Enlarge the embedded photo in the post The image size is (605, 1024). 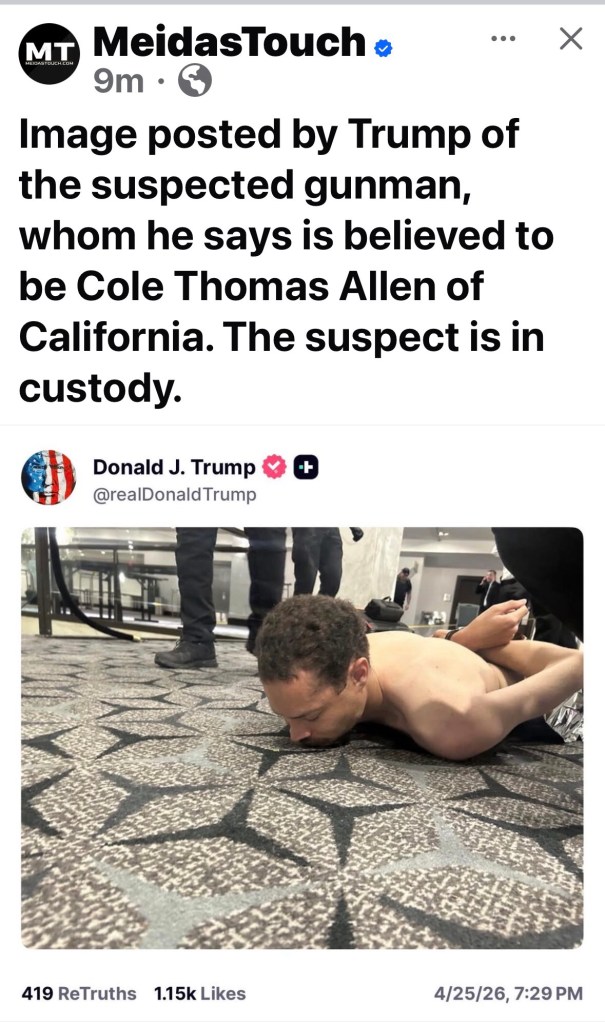(x=302, y=738)
